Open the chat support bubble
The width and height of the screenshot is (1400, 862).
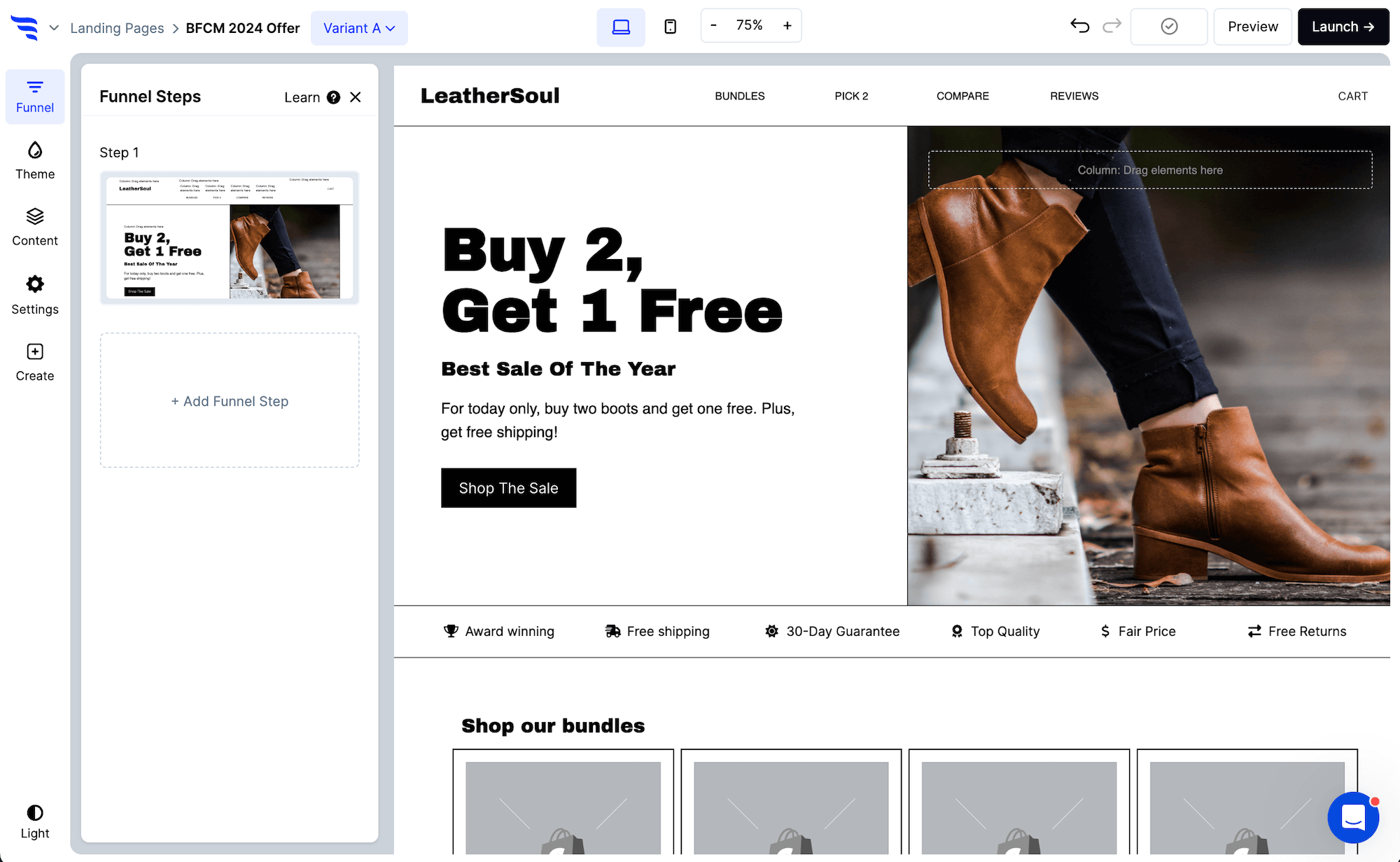[x=1353, y=817]
